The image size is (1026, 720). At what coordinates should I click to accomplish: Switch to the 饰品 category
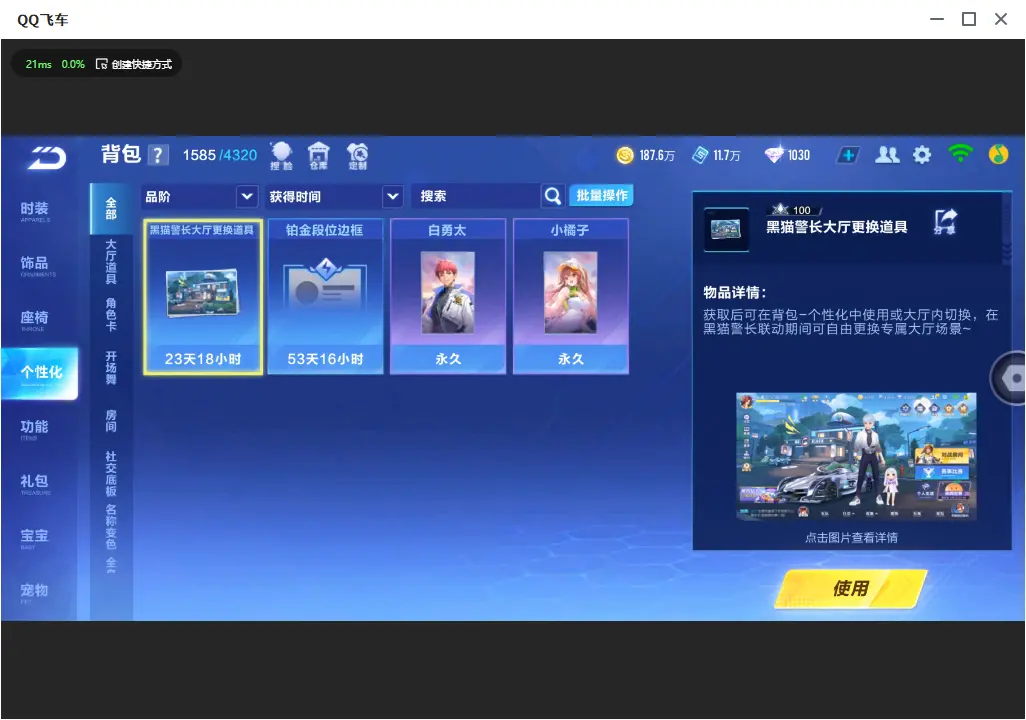[x=35, y=265]
